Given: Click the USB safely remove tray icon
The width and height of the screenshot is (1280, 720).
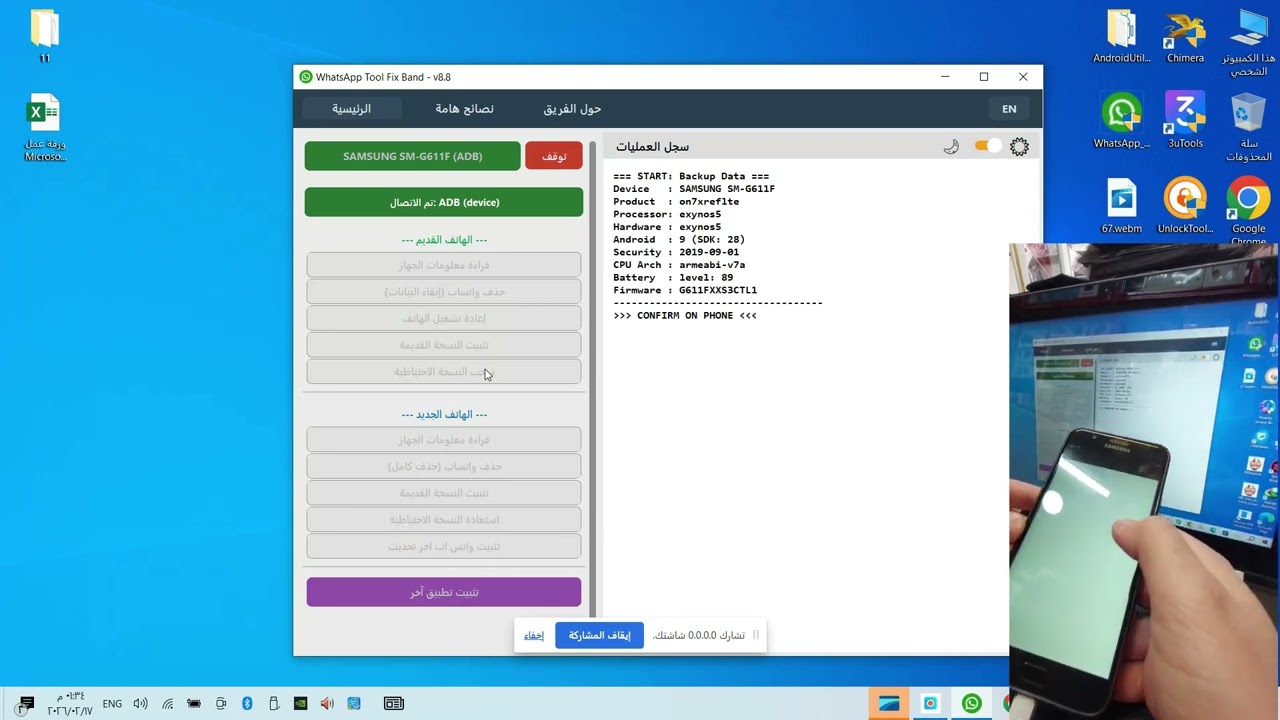Looking at the screenshot, I should point(274,704).
